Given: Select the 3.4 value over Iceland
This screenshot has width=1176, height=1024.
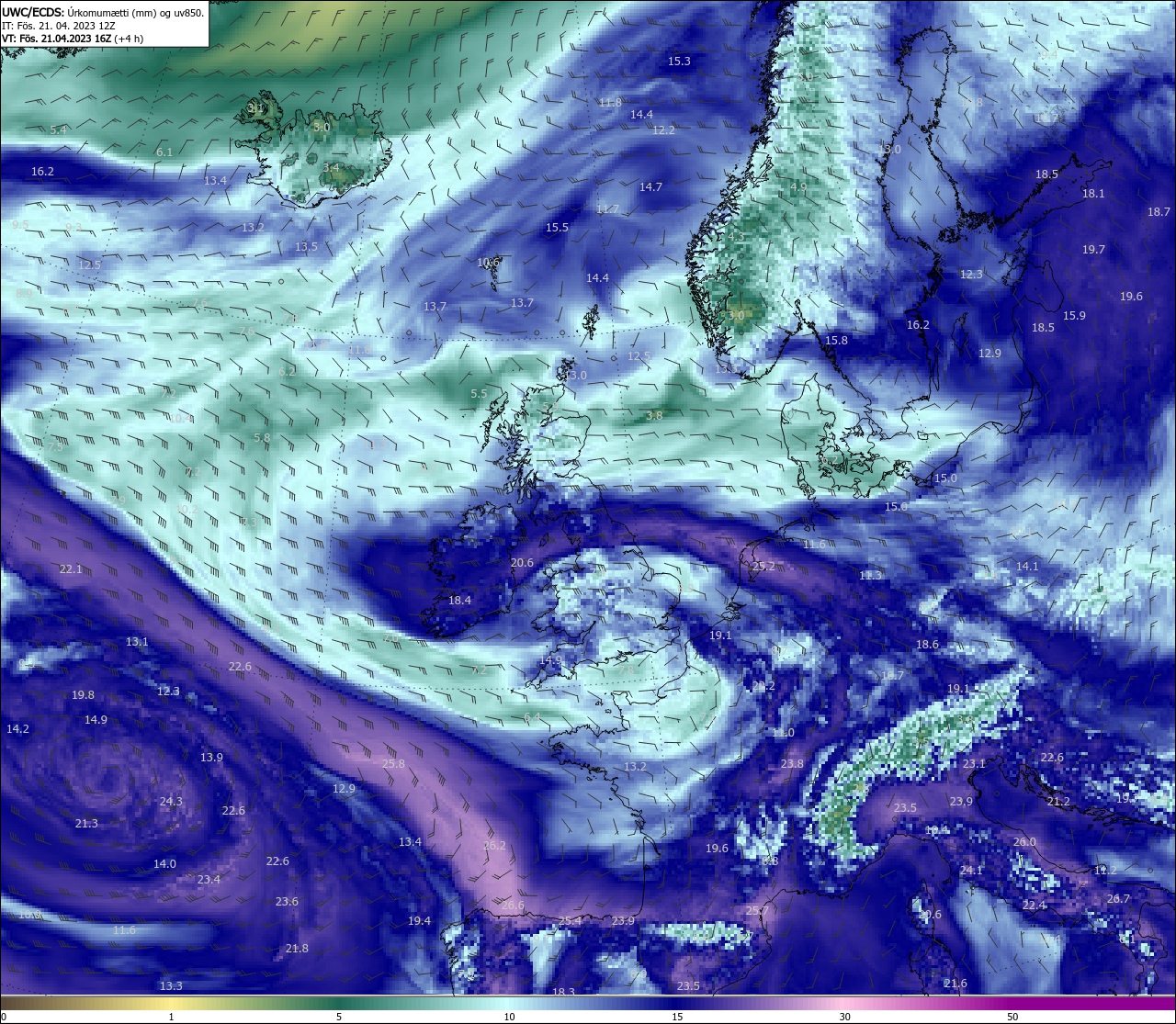Looking at the screenshot, I should 331,168.
